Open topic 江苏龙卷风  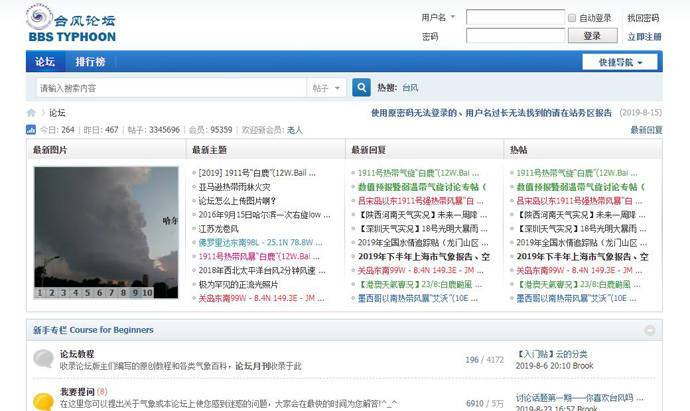pos(219,229)
